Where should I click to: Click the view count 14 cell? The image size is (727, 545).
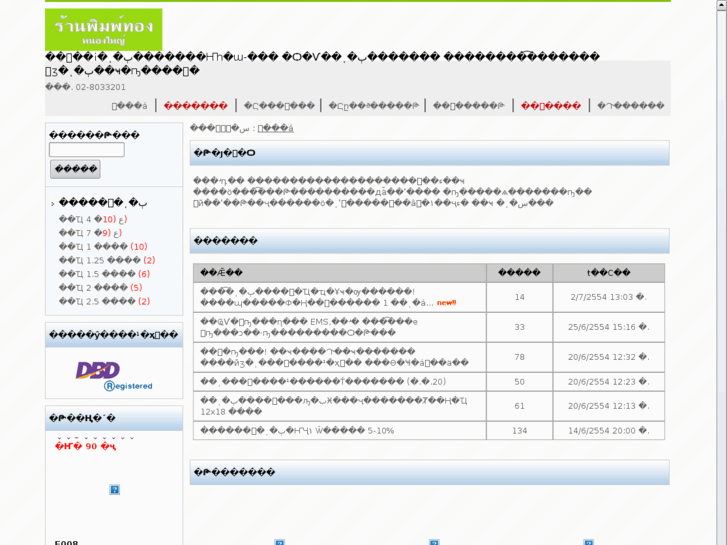519,297
